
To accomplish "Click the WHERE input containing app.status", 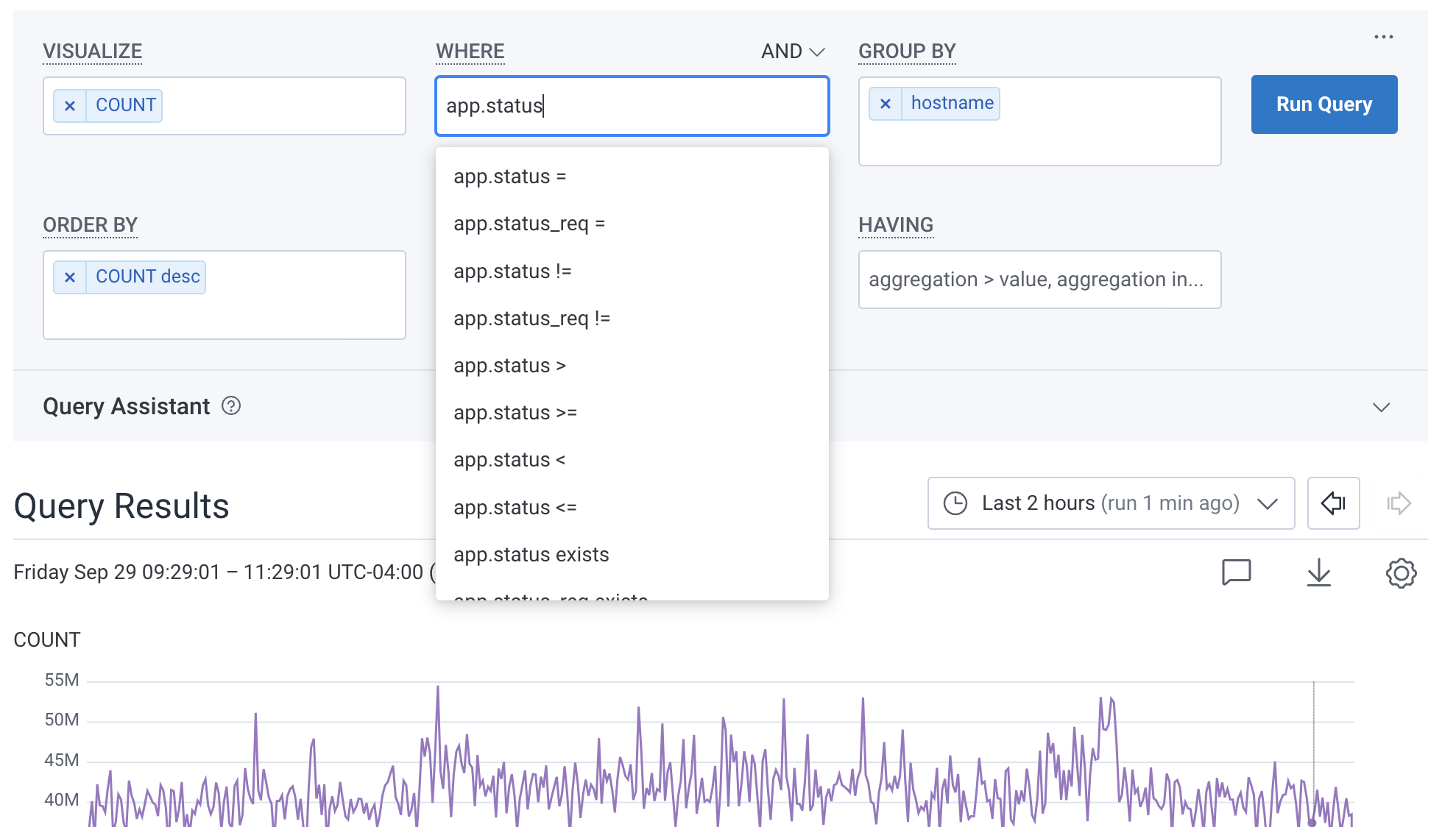I will (x=632, y=106).
